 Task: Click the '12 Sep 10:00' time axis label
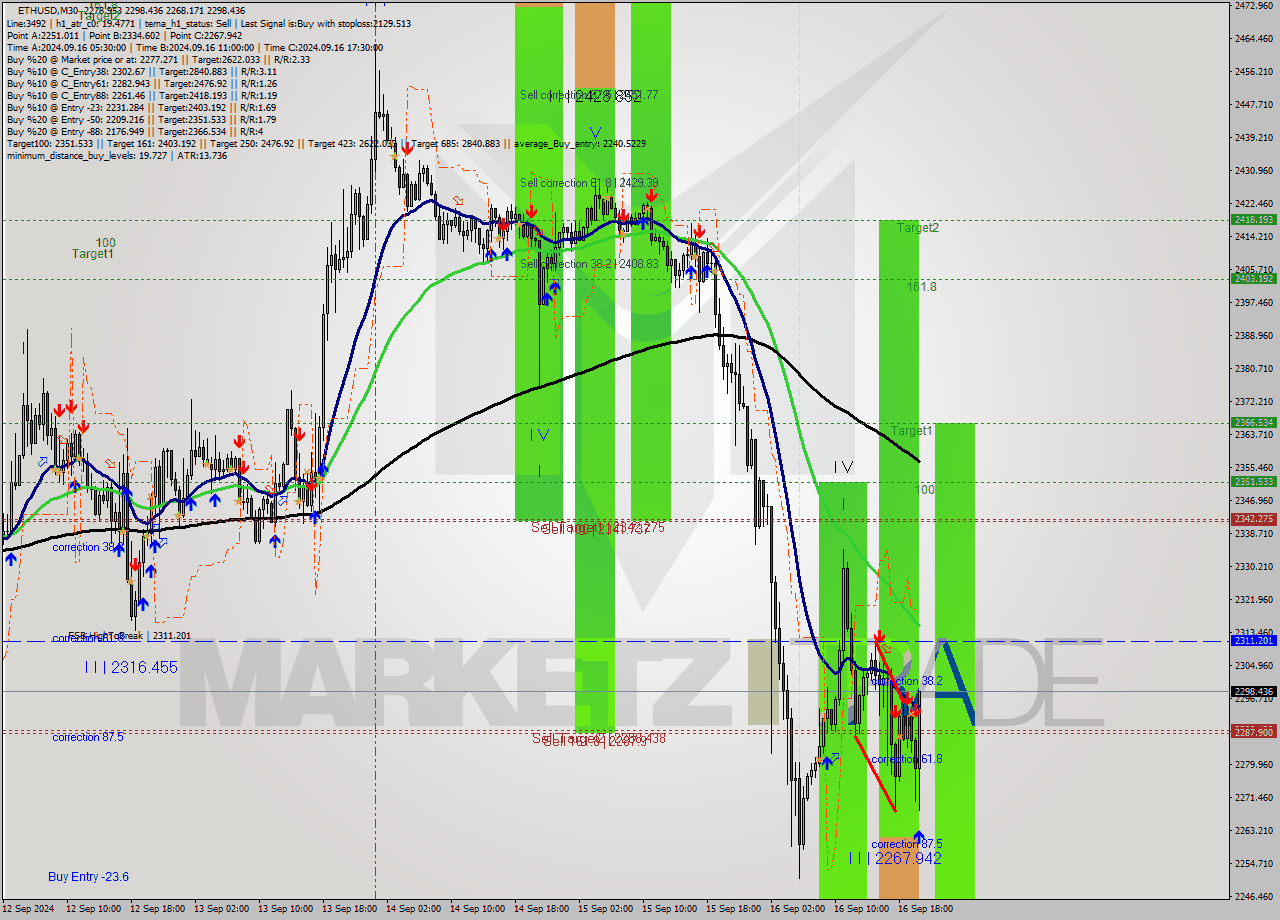click(x=93, y=910)
